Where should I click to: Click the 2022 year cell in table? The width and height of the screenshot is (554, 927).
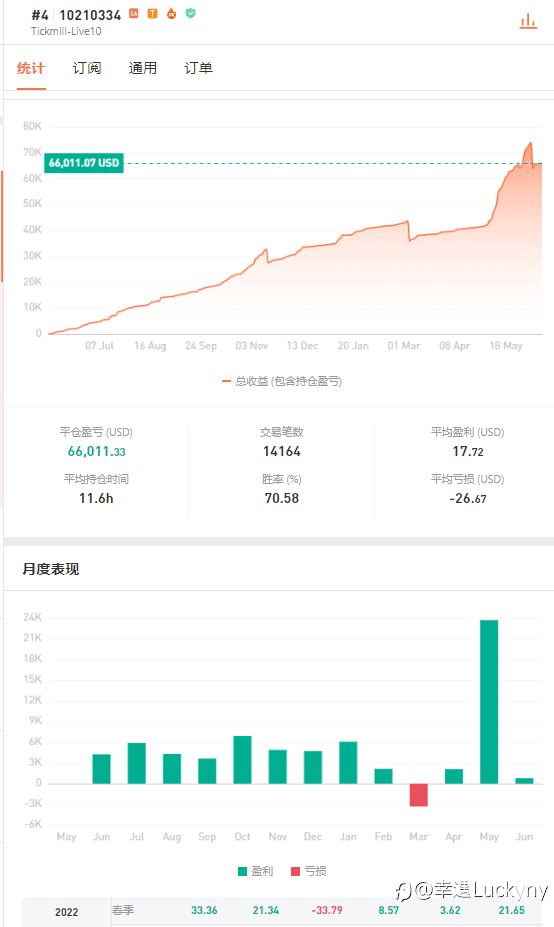click(67, 912)
